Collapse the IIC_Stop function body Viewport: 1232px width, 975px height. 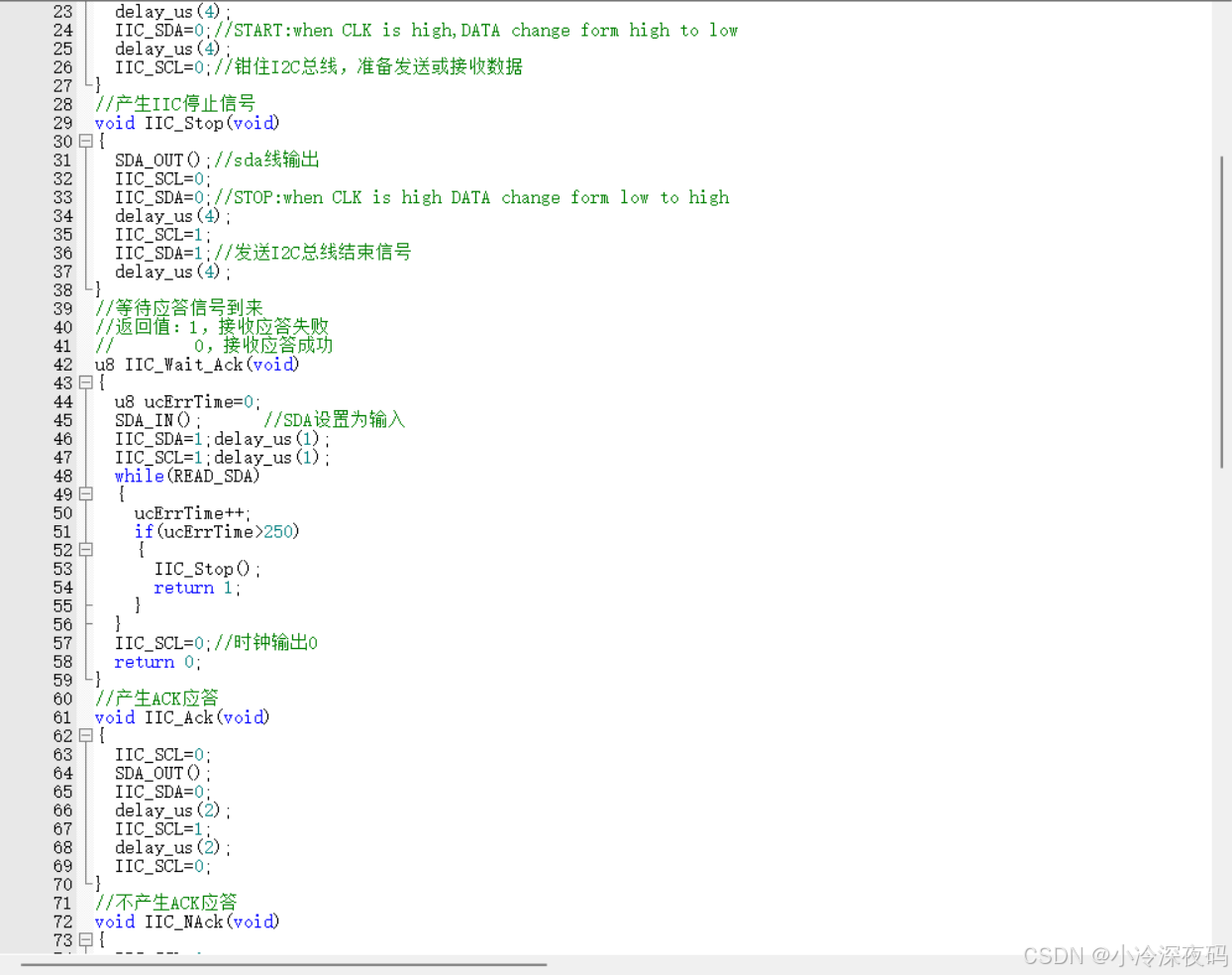[x=85, y=141]
